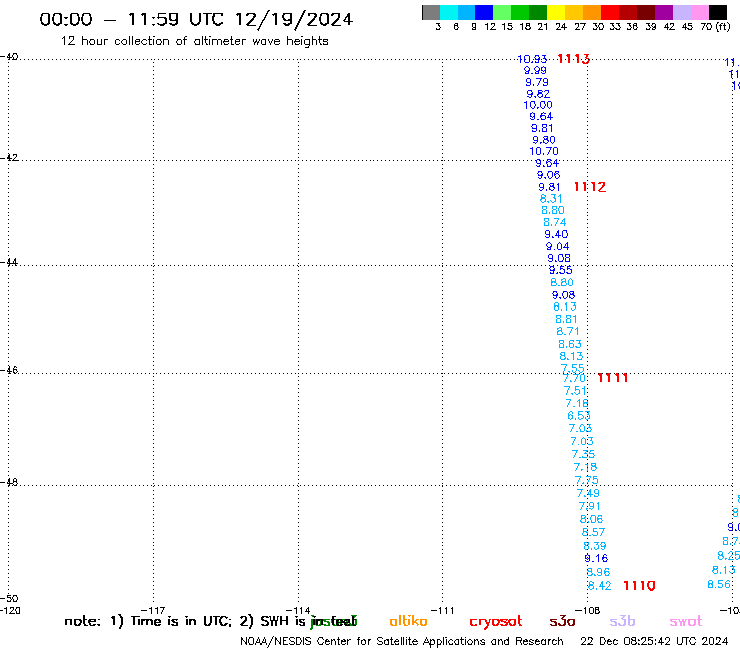Click the wave height value 8.96
Viewport: 740px width, 650px height.
(598, 572)
